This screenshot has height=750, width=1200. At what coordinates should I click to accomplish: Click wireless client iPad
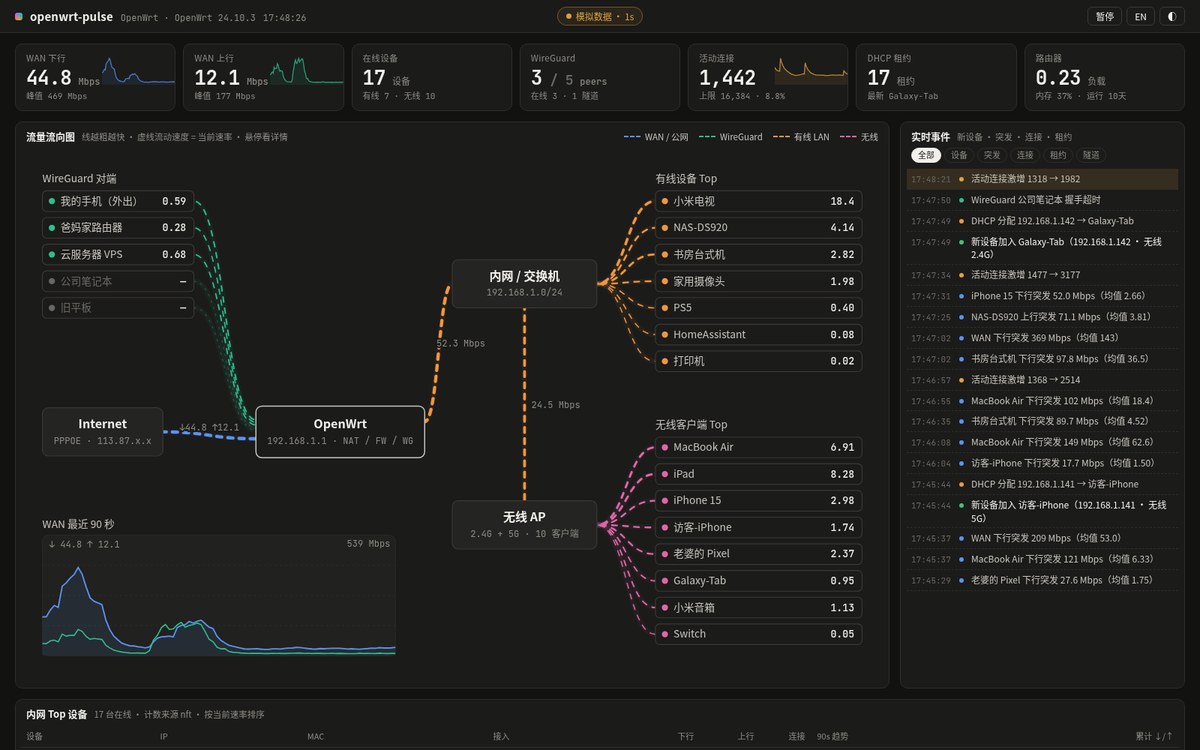(x=759, y=474)
